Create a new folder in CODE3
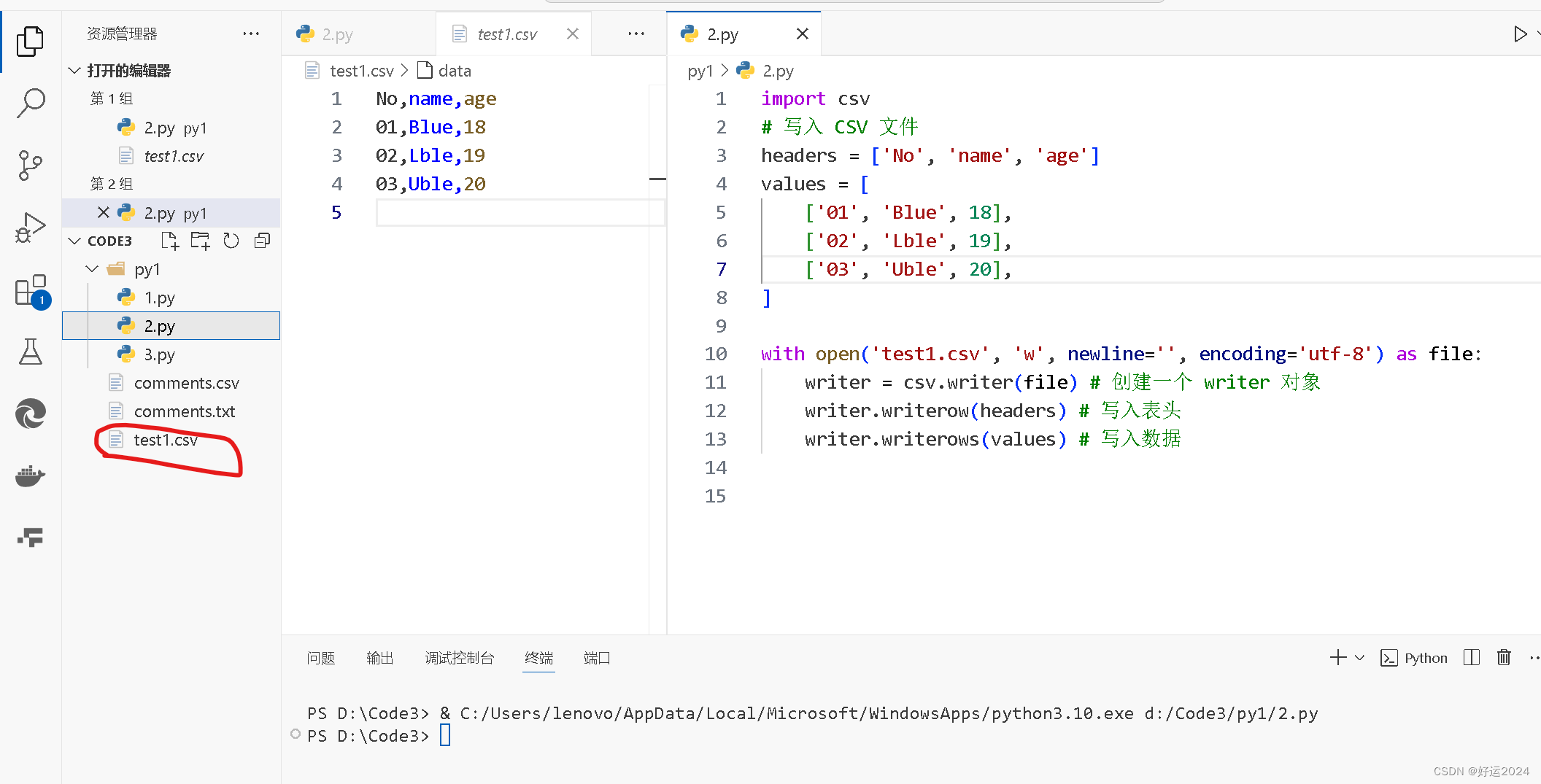Screen dimensions: 1541x784 pyautogui.click(x=199, y=241)
